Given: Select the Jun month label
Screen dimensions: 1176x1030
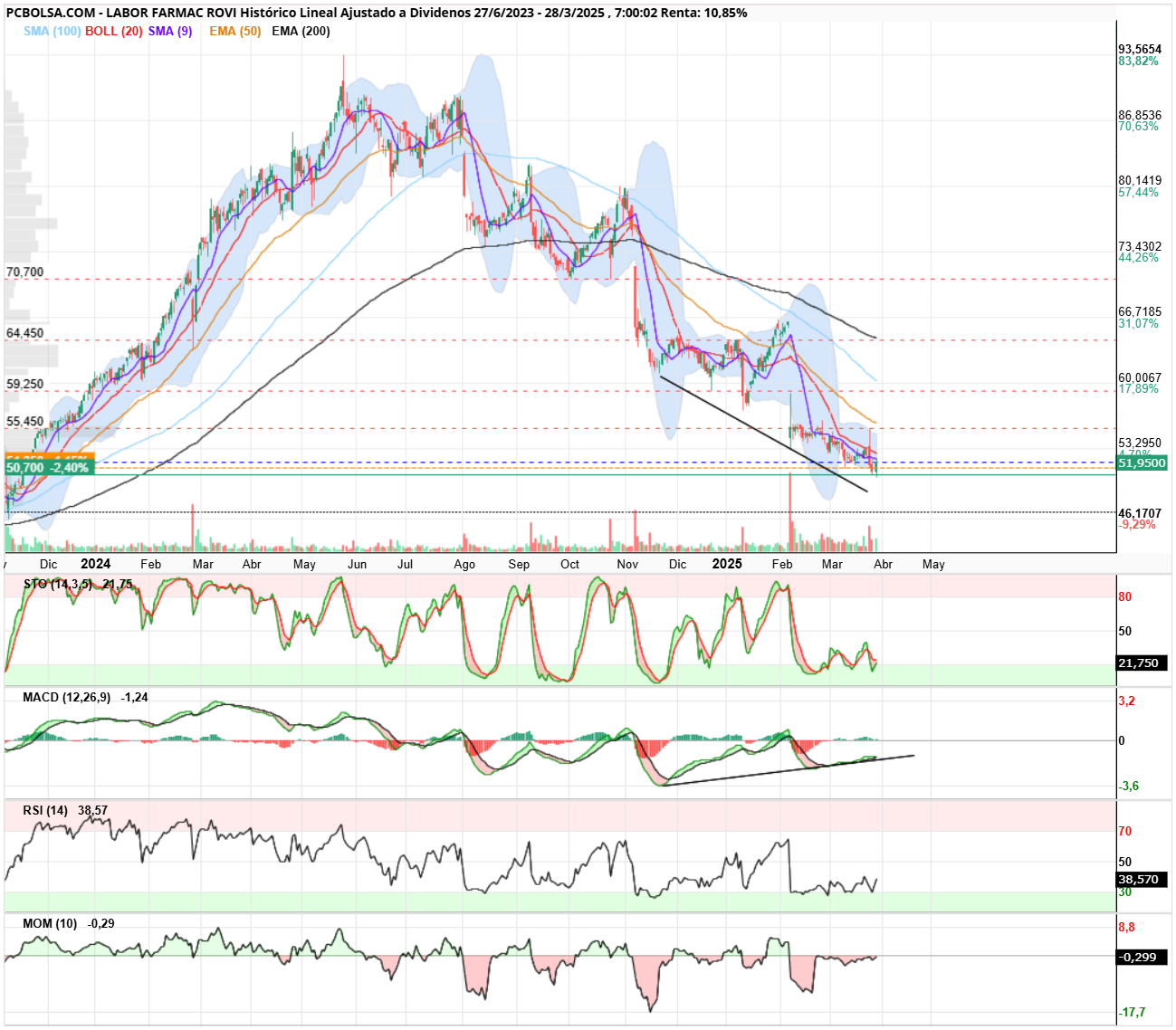Looking at the screenshot, I should pyautogui.click(x=358, y=564).
